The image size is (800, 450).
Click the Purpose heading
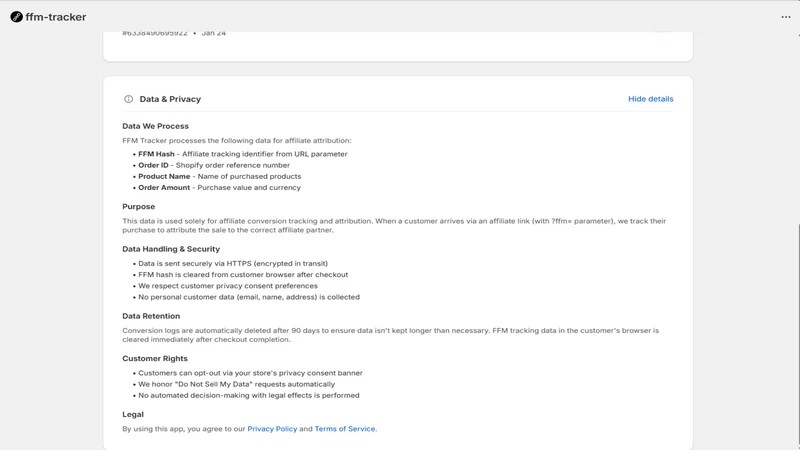[x=138, y=207]
